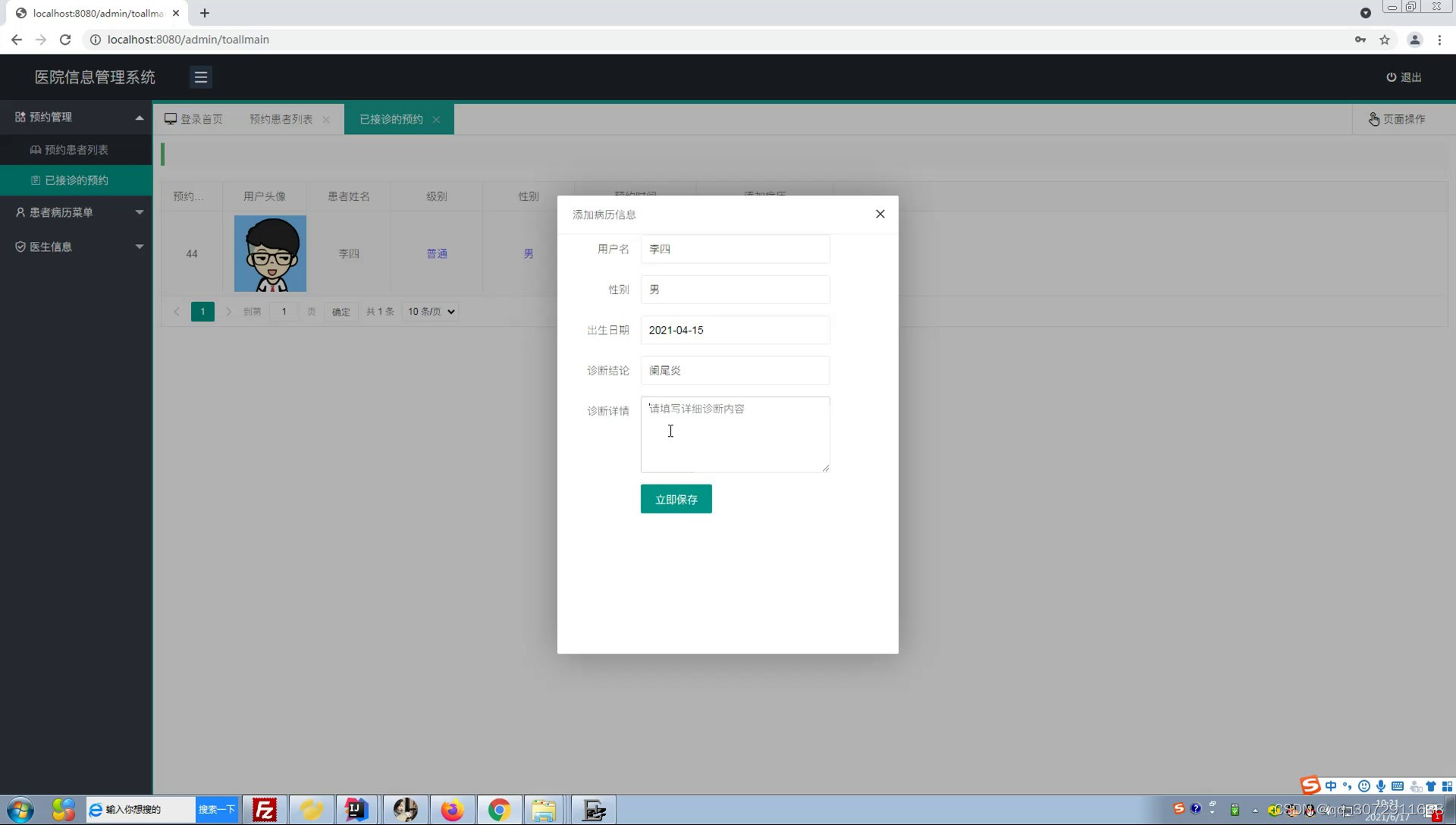Click the 输入你想搜的 taskbar search field
Image resolution: width=1456 pixels, height=825 pixels.
[x=141, y=809]
